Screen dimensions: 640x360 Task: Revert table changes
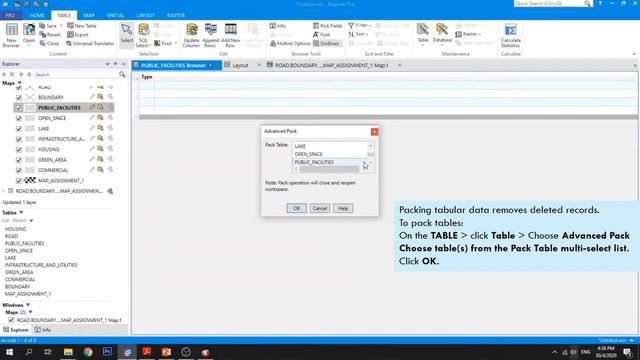pos(49,35)
